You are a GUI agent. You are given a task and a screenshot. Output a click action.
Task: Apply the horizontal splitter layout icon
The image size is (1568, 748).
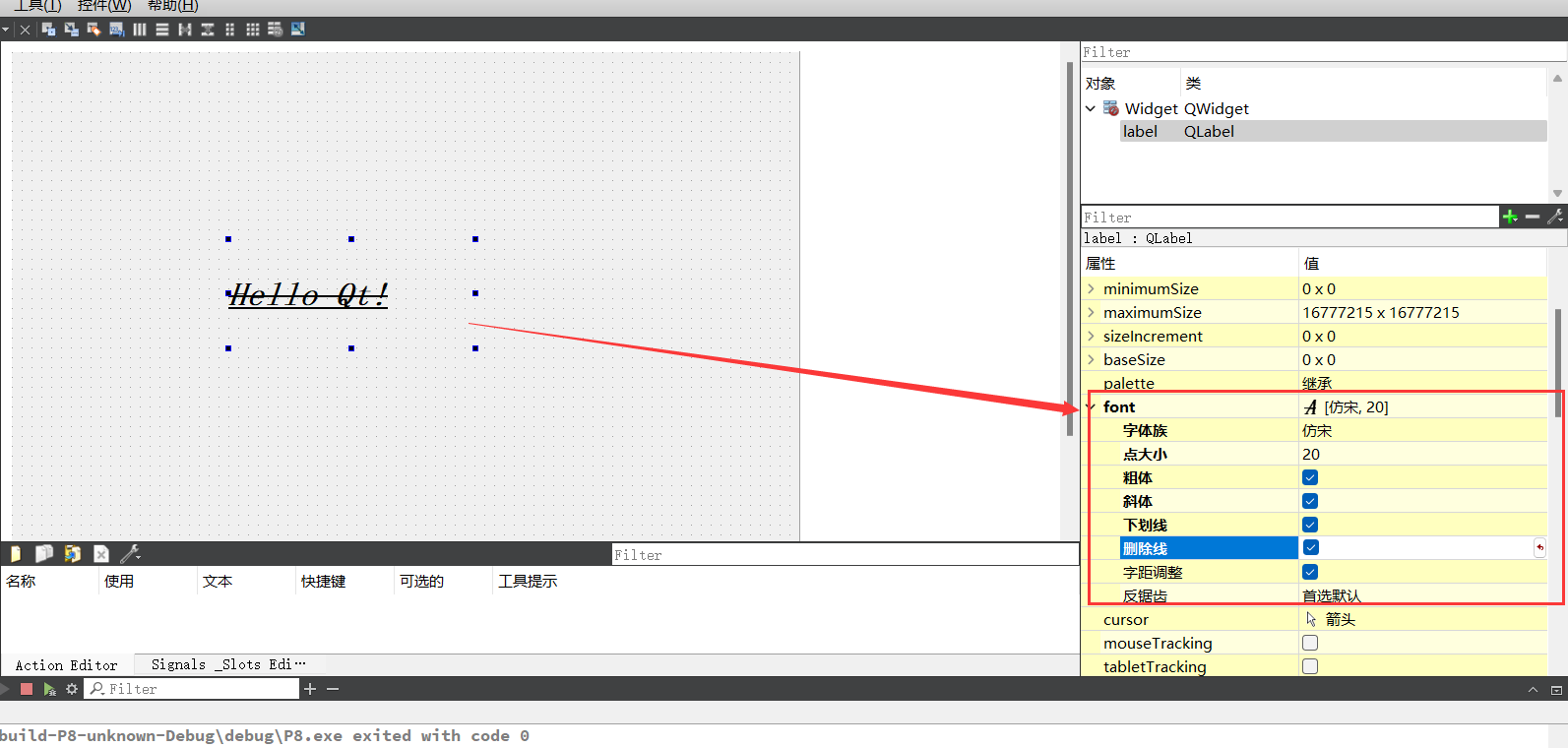click(x=185, y=30)
